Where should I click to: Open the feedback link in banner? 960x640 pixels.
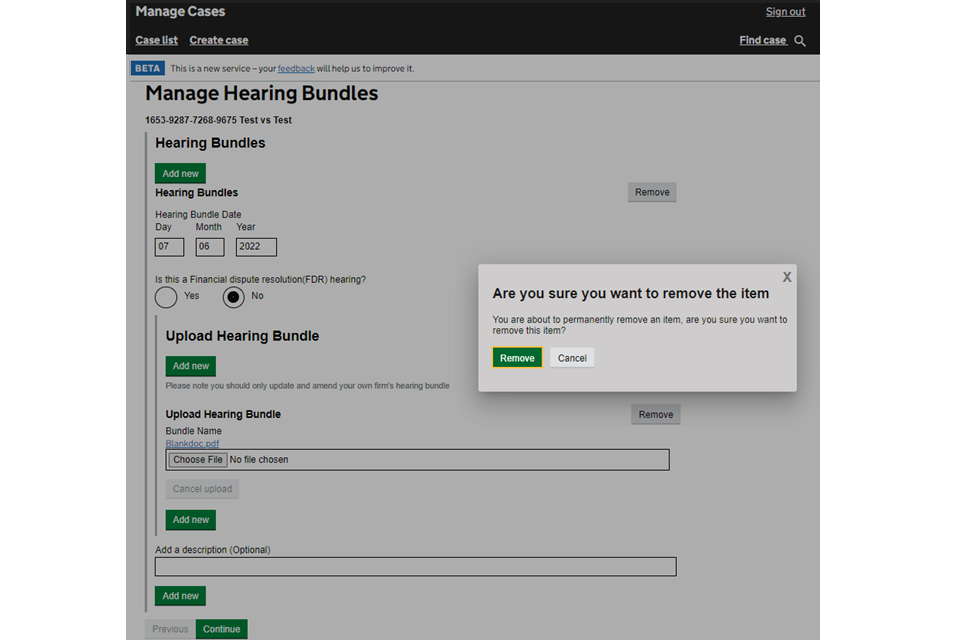coord(296,69)
